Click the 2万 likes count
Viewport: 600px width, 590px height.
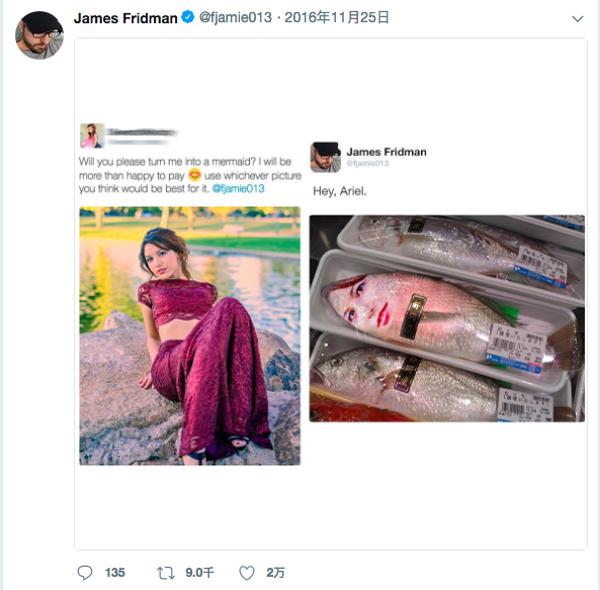[275, 572]
